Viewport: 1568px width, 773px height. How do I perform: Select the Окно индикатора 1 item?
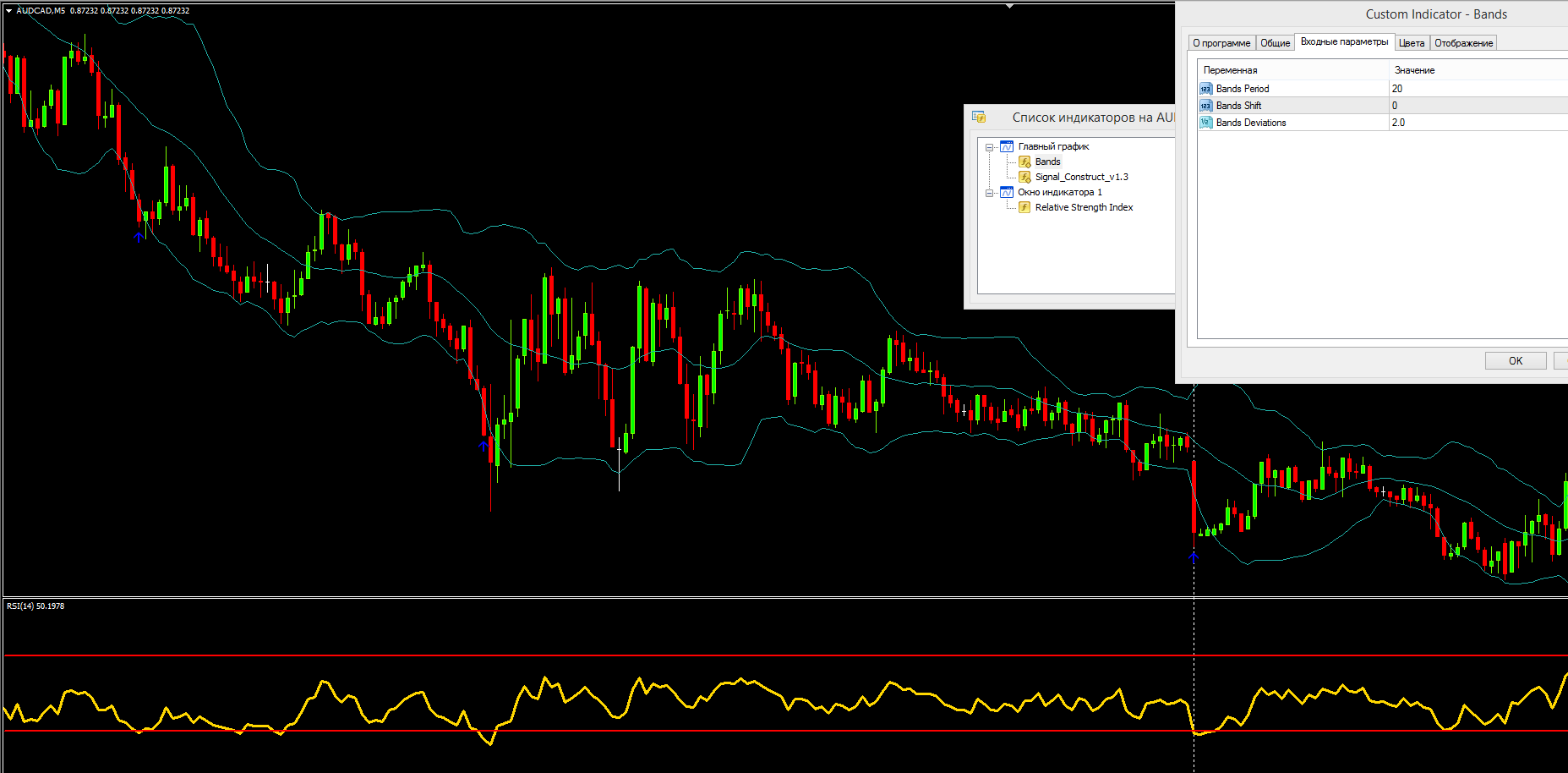[x=1060, y=192]
